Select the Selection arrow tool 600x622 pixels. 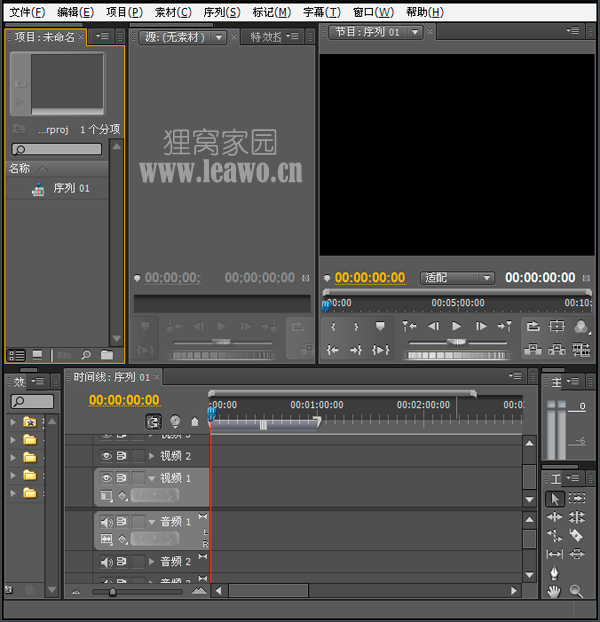[x=554, y=499]
